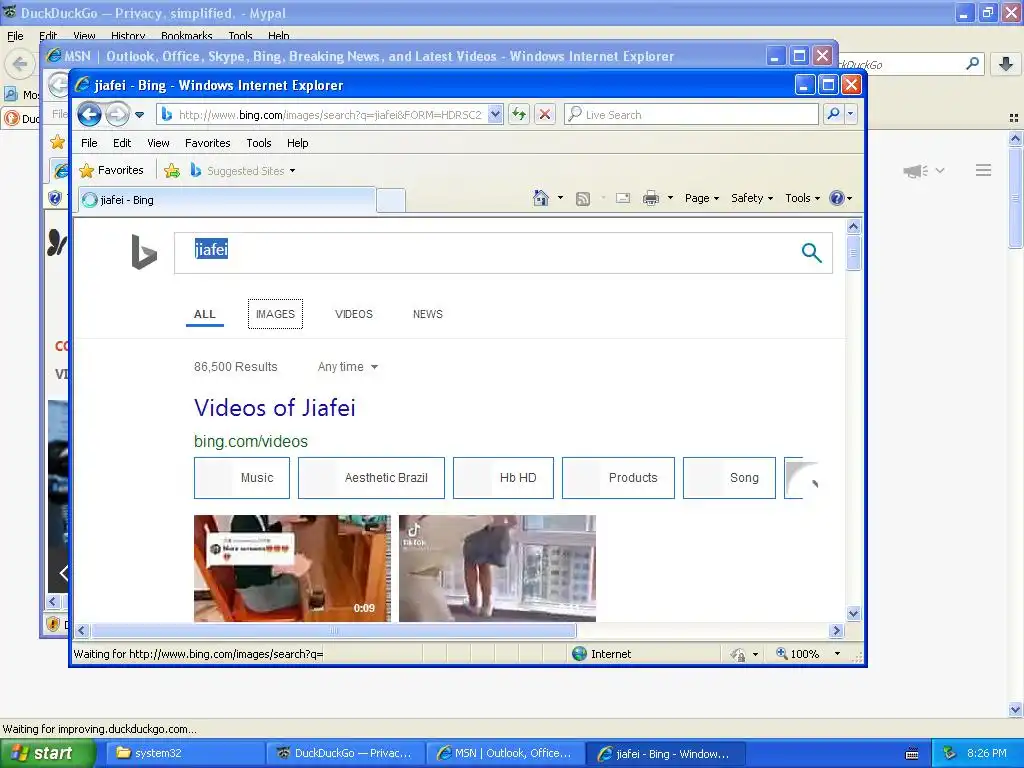Click the DuckDuckGo megaphone icon
This screenshot has width=1024, height=768.
(916, 171)
